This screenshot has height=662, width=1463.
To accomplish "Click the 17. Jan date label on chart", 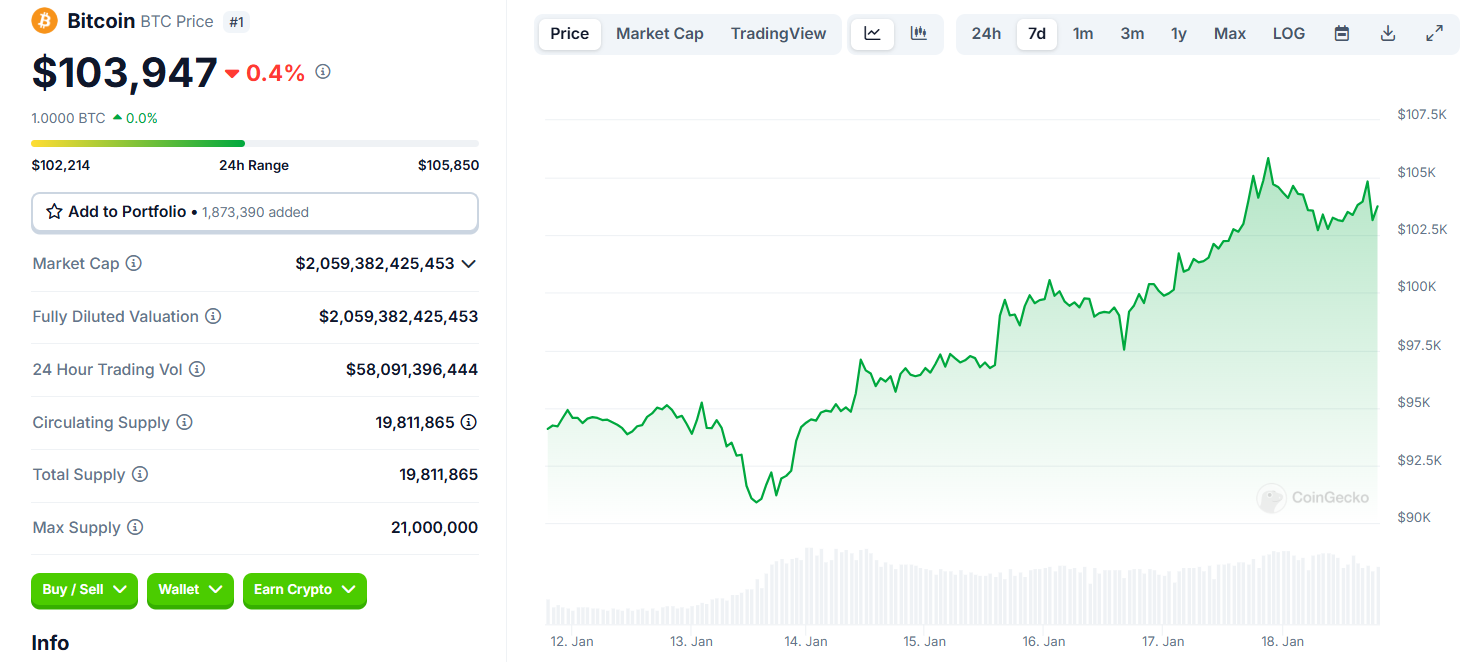I will 1163,641.
